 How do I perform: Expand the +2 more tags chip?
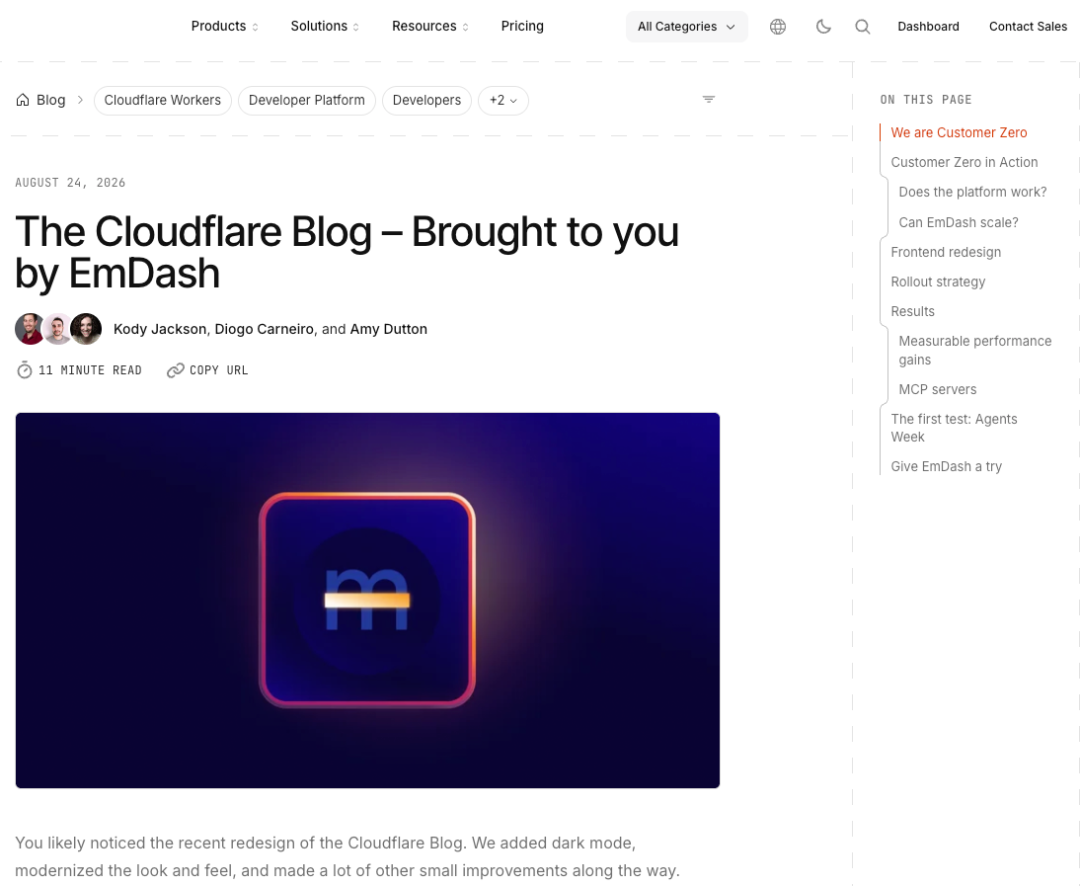tap(503, 101)
